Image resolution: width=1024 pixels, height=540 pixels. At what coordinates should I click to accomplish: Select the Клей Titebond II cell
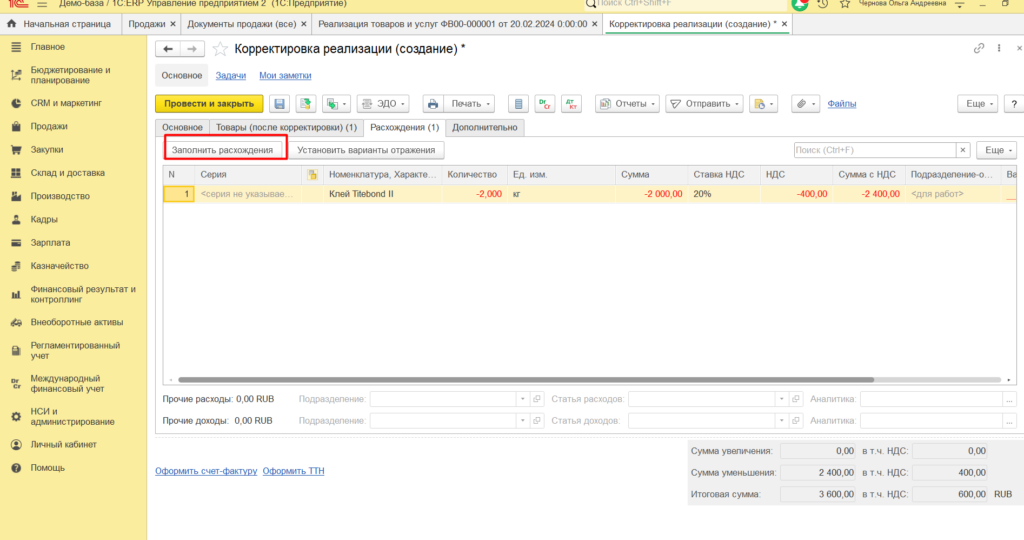pyautogui.click(x=381, y=194)
